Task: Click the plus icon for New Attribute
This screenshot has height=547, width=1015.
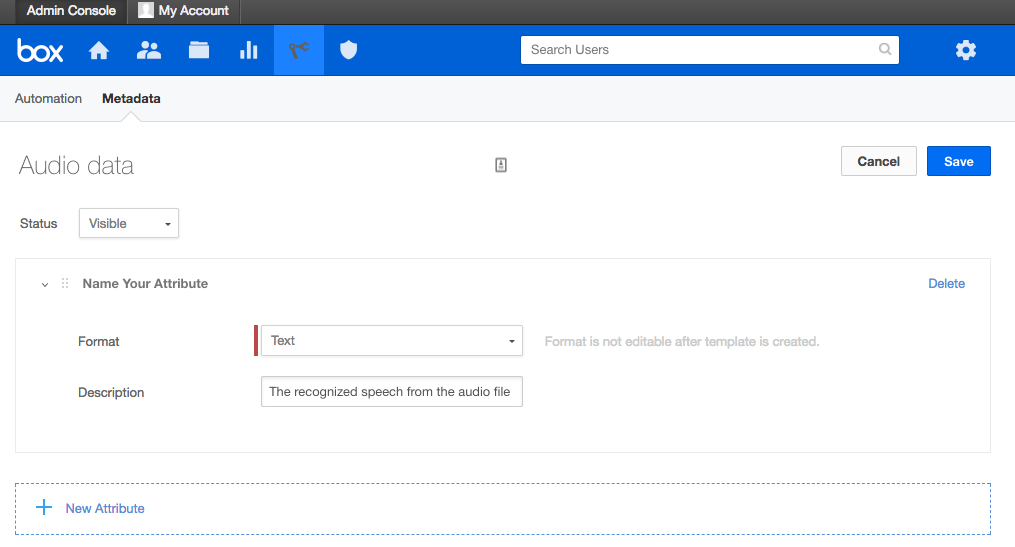Action: 43,507
